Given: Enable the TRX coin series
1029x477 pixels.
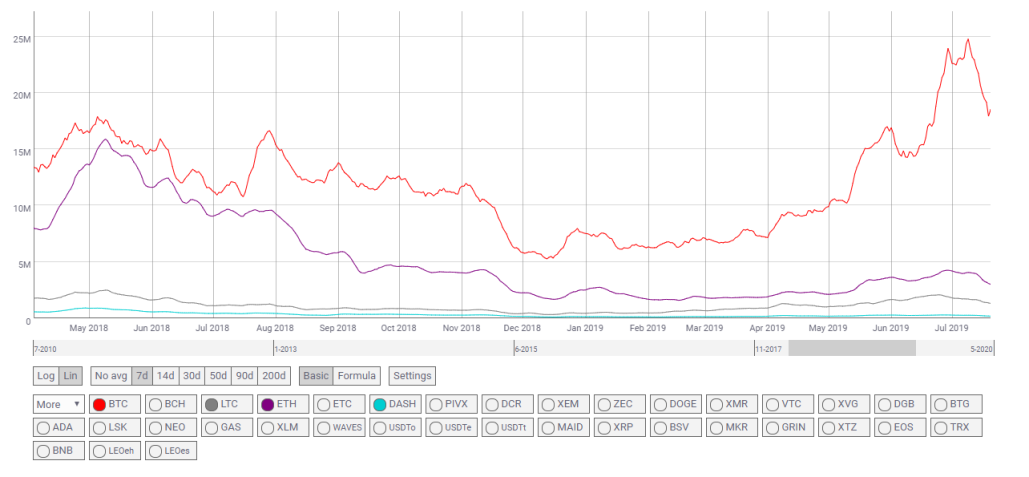Looking at the screenshot, I should click(x=955, y=428).
